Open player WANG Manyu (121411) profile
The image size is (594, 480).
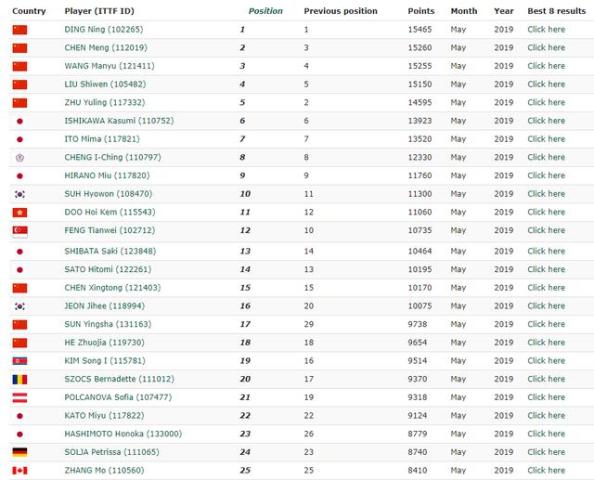[109, 66]
